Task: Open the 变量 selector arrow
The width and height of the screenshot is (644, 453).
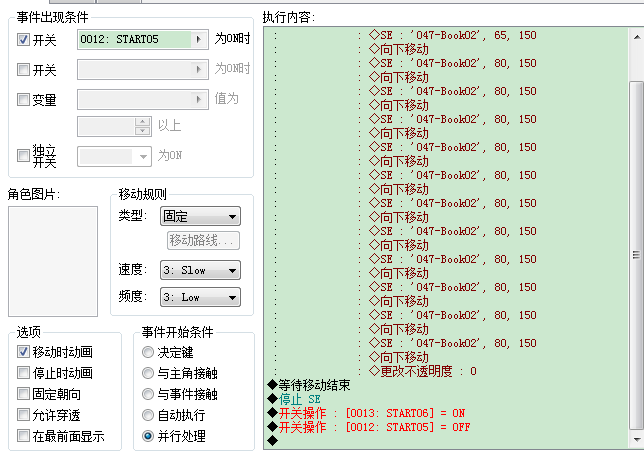Action: [199, 99]
